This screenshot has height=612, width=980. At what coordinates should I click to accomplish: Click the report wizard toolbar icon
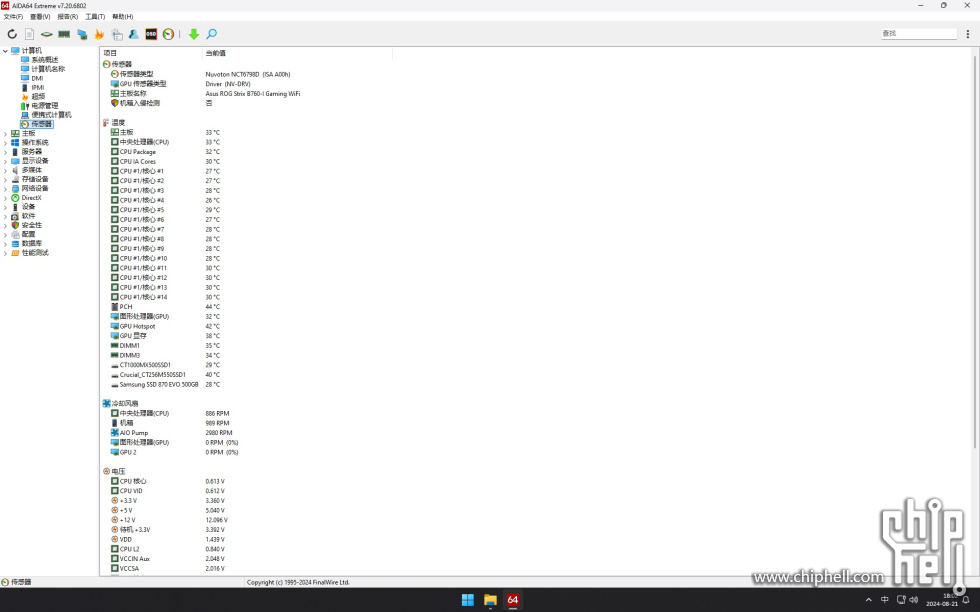coord(117,34)
